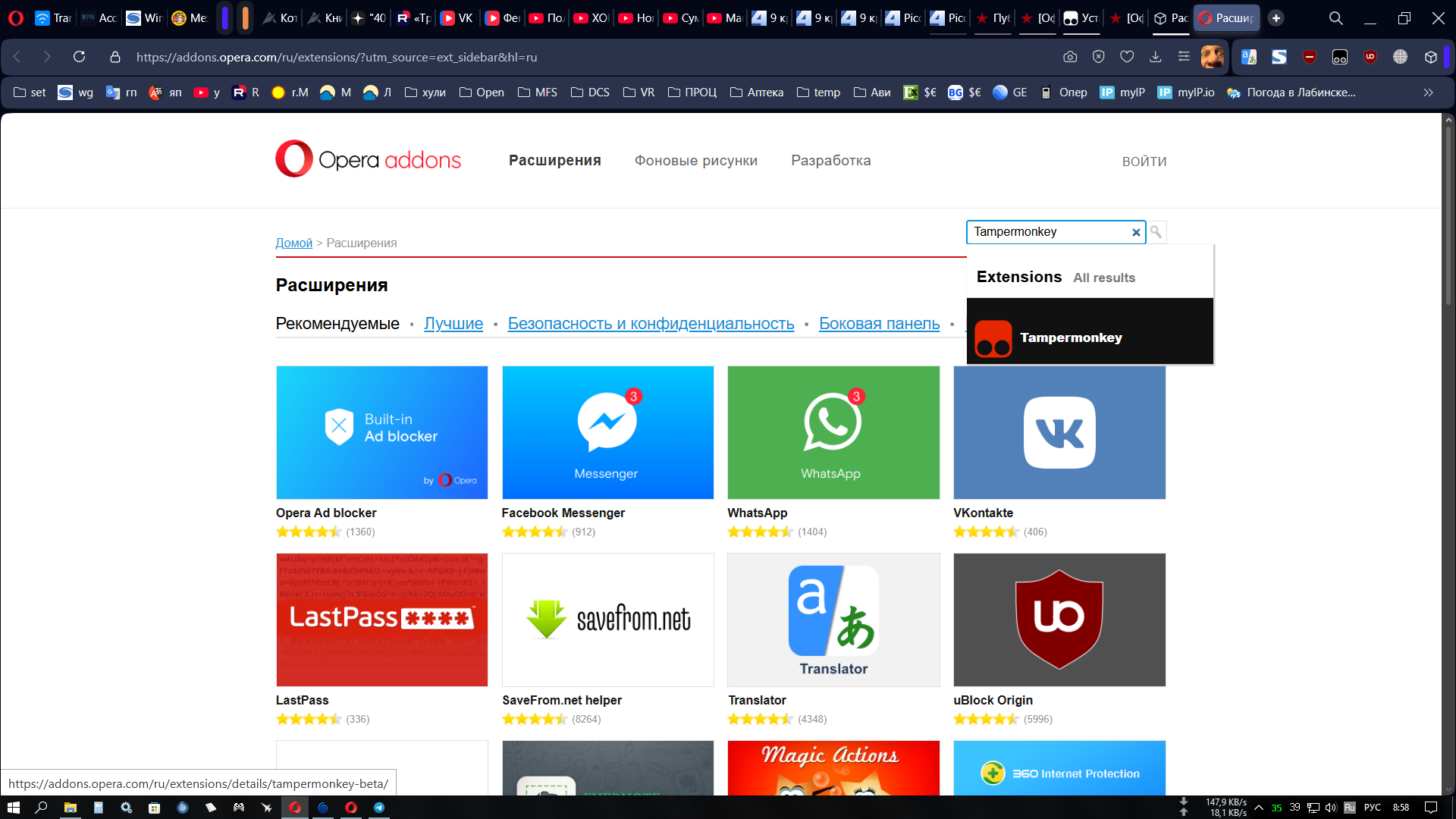Open the ПРОЦ bookmarks folder
The height and width of the screenshot is (819, 1456).
point(692,93)
